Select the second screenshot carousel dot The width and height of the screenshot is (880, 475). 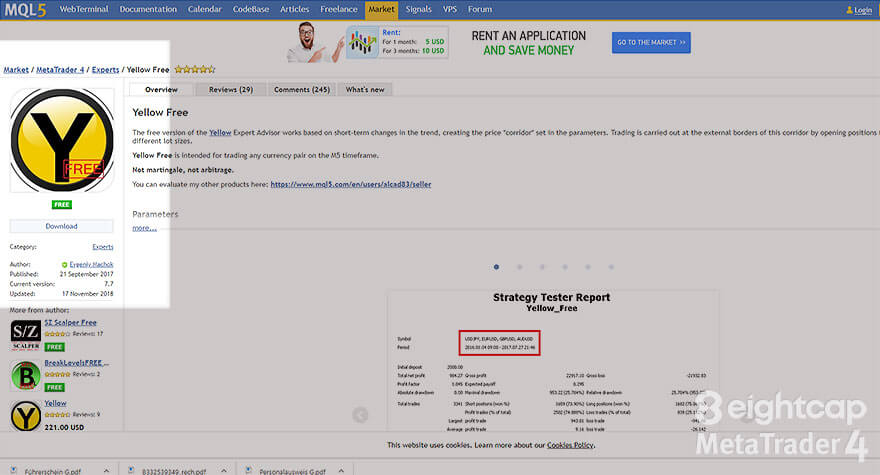click(520, 267)
